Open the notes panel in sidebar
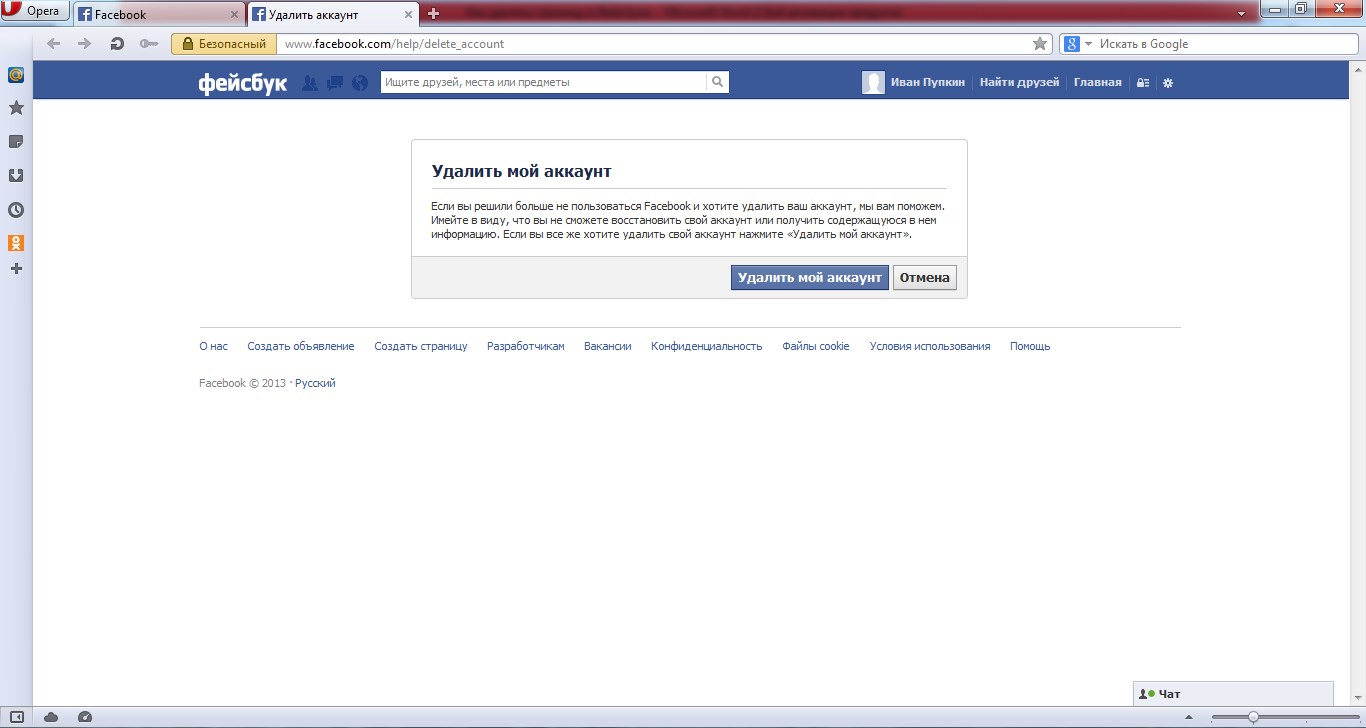Viewport: 1366px width, 728px height. (16, 141)
